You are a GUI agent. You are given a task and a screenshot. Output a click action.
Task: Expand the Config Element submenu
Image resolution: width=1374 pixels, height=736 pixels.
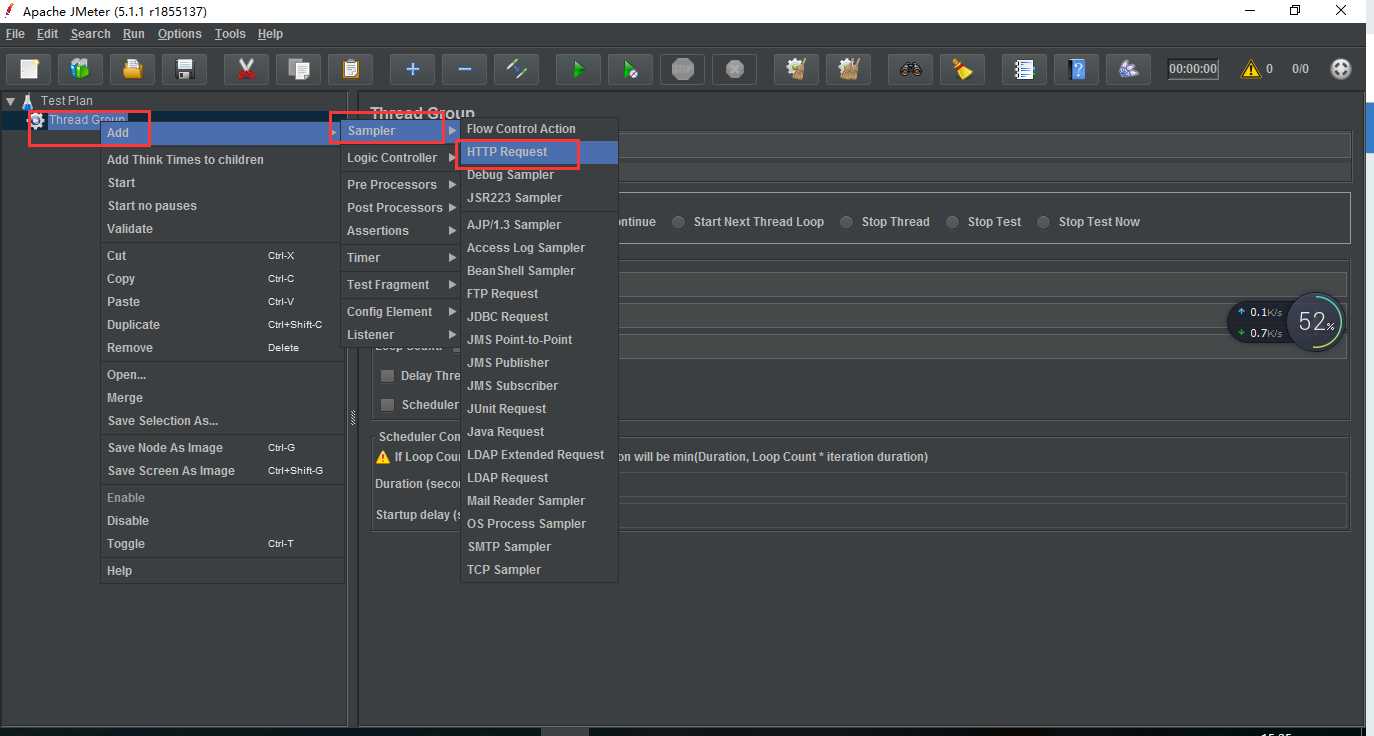[x=399, y=312]
